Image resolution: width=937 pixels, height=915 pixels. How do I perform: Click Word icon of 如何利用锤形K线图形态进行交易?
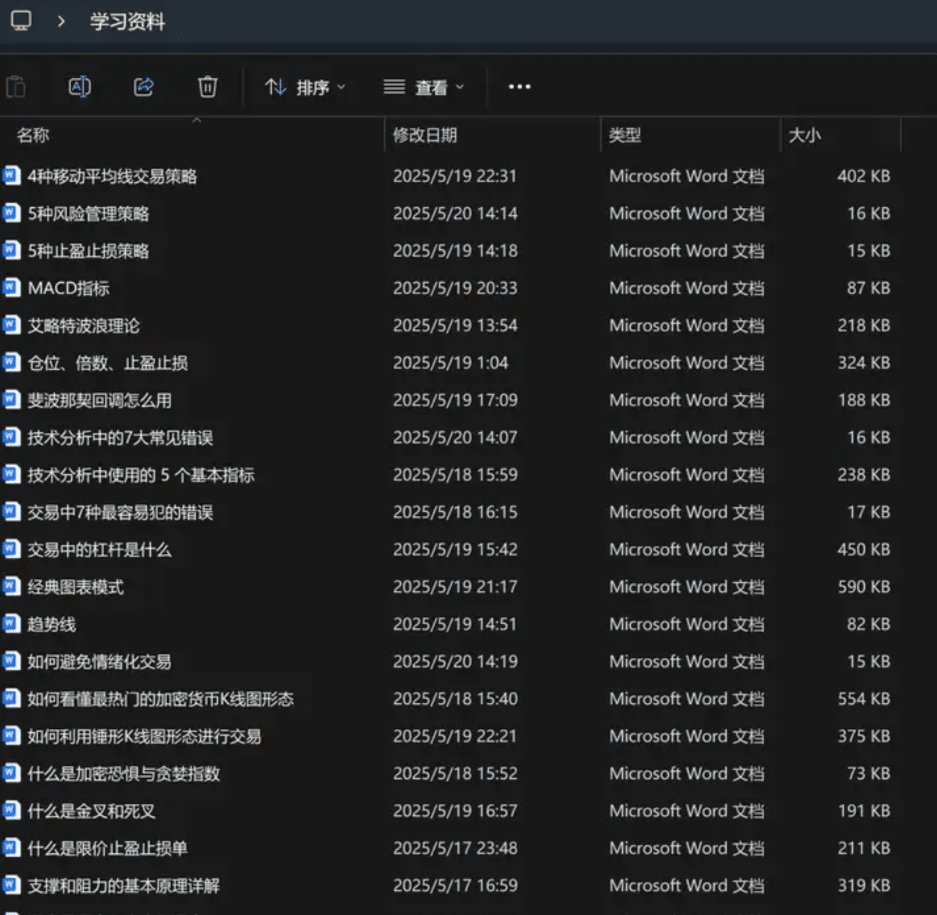pos(11,736)
